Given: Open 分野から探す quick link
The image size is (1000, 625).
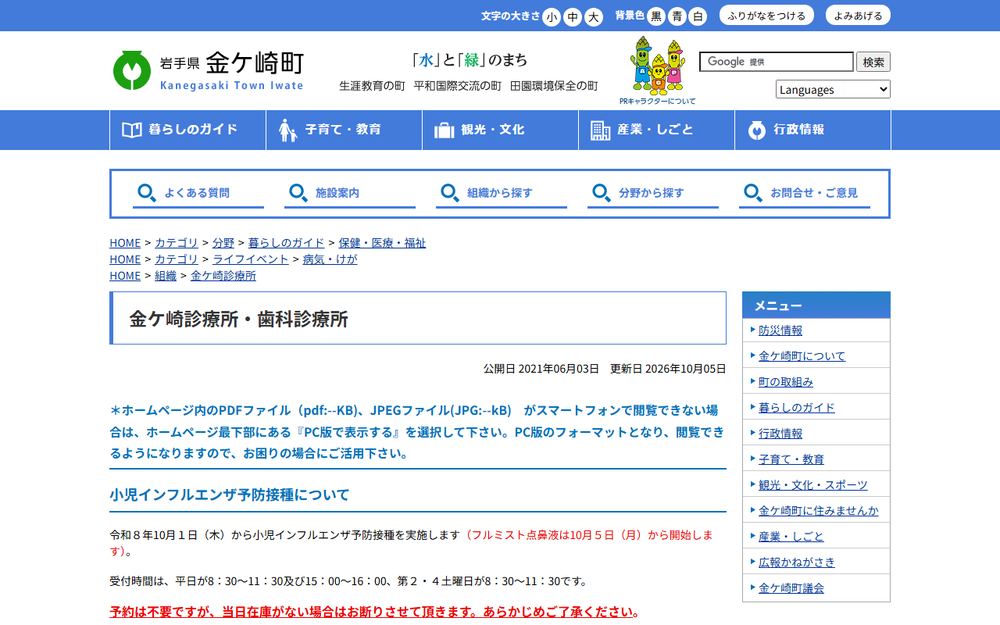Looking at the screenshot, I should 652,193.
